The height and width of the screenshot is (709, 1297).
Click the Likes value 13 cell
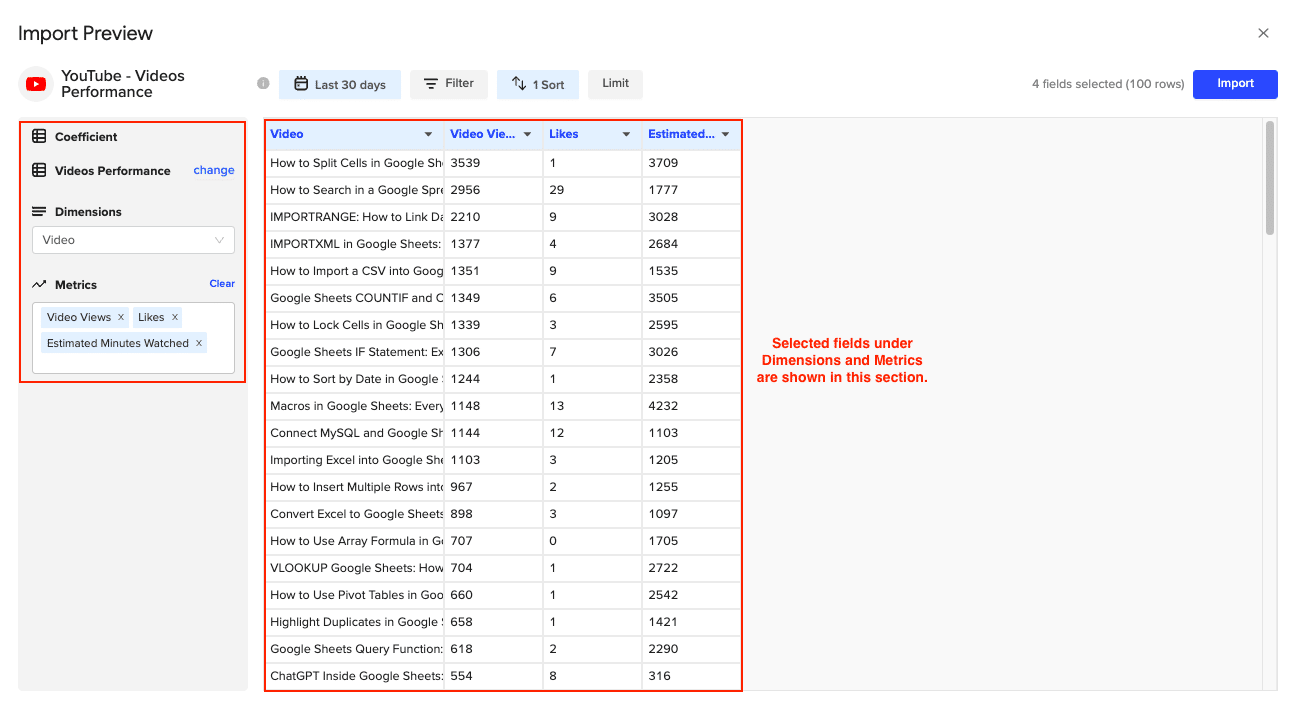[593, 406]
